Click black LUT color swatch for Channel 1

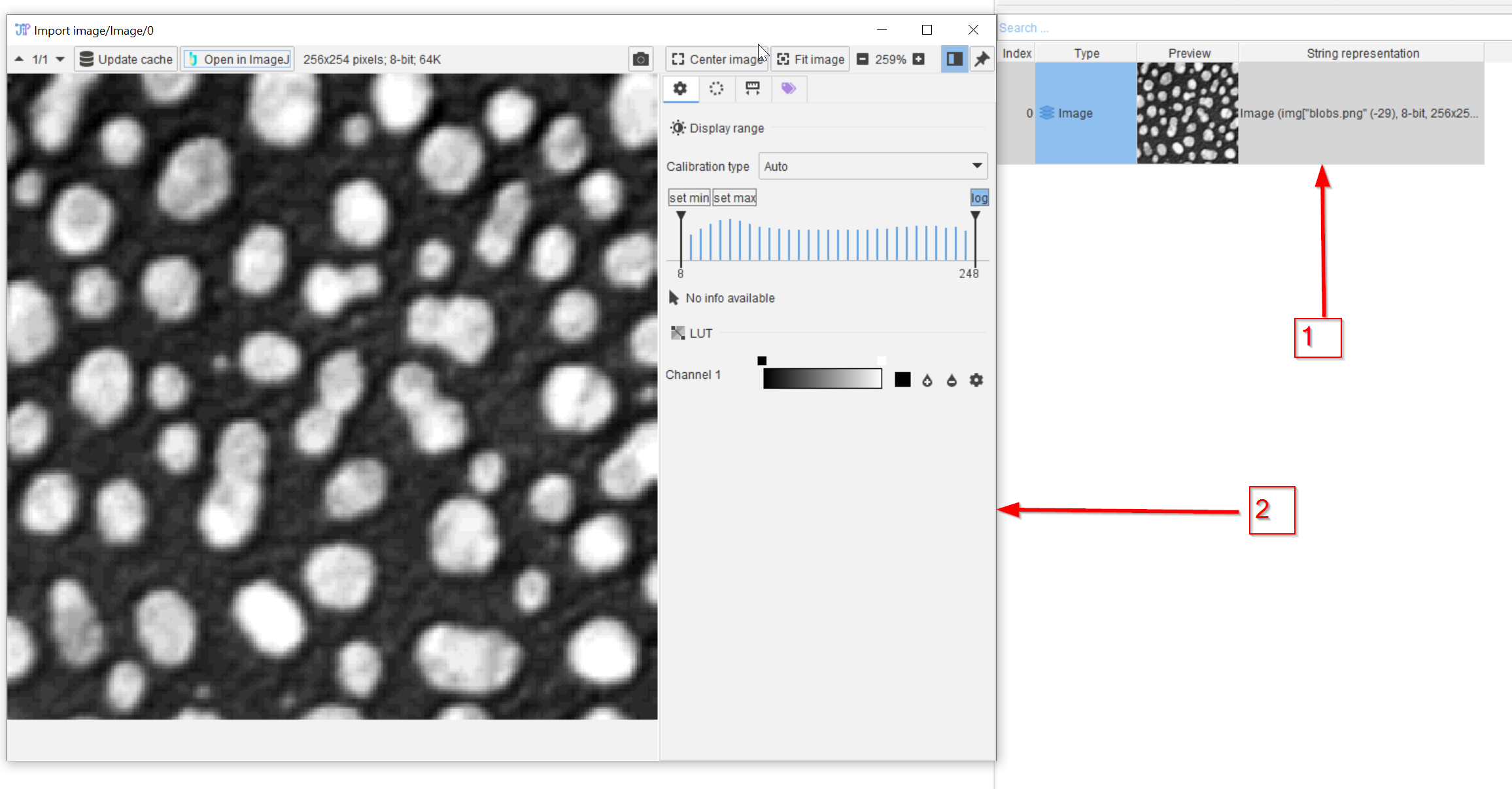pos(902,379)
